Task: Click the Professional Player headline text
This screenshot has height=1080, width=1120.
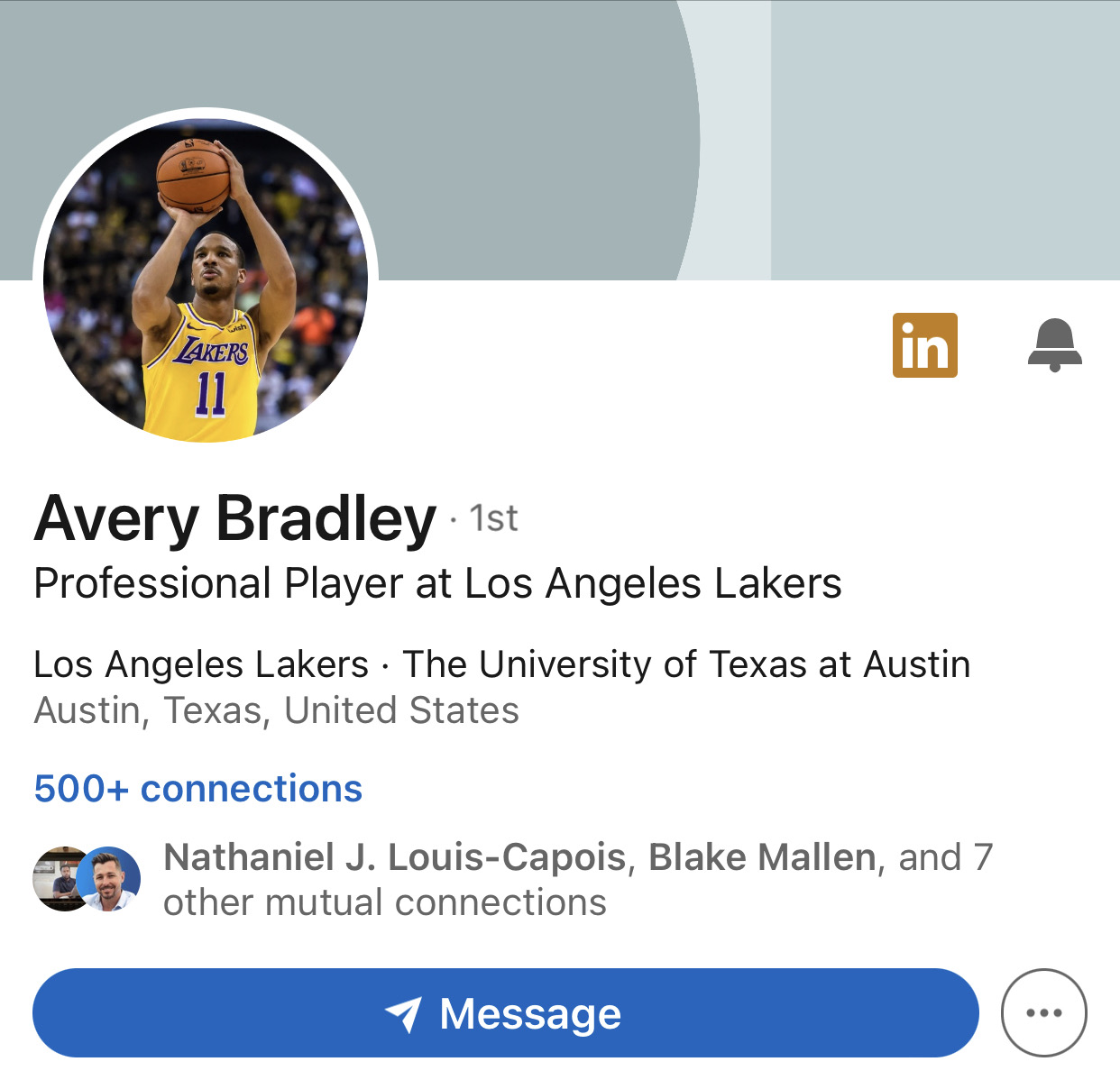Action: point(437,584)
